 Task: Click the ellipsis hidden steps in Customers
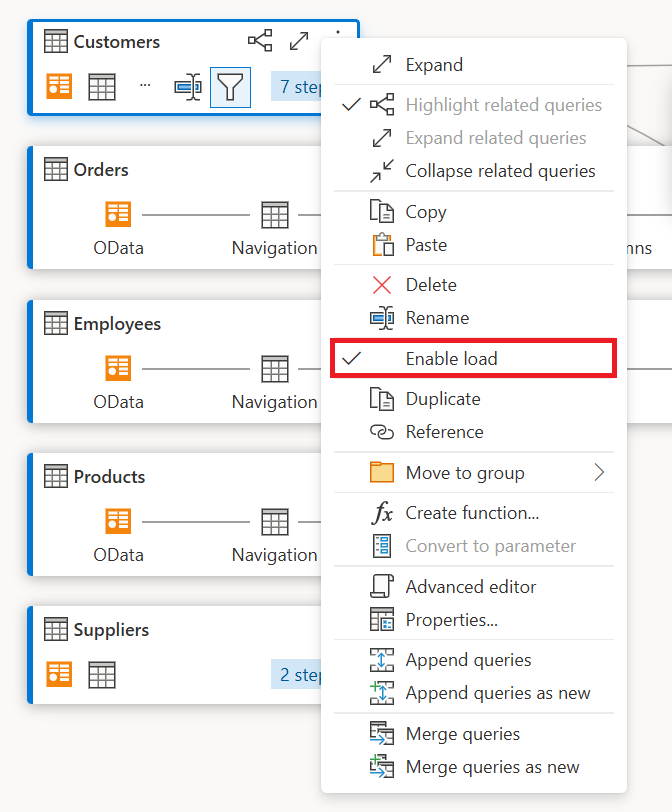pyautogui.click(x=145, y=85)
